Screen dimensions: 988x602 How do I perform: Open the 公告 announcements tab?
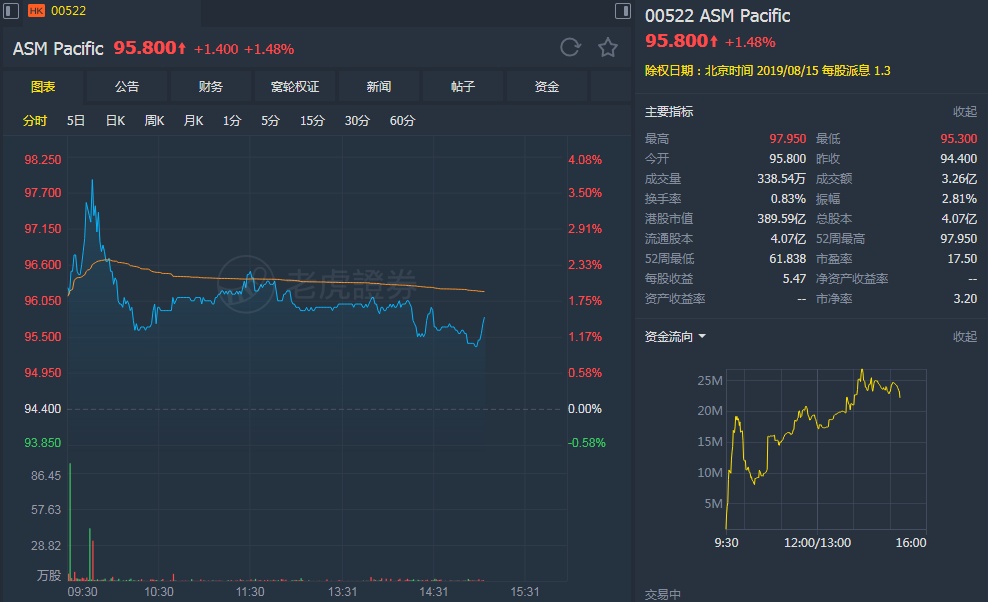[x=127, y=86]
